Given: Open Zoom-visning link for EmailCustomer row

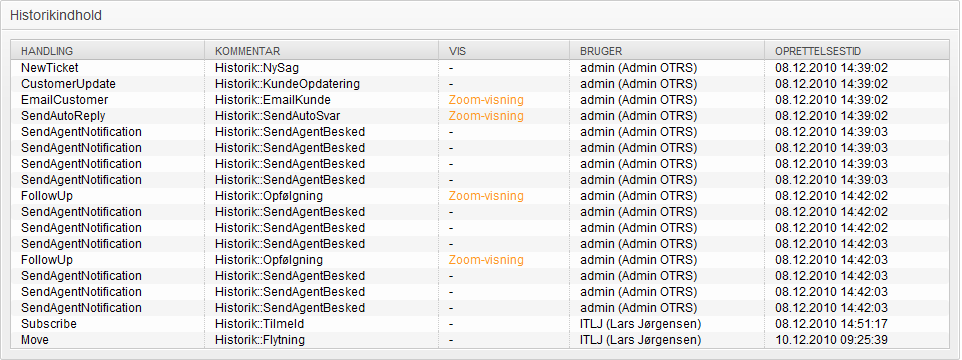Looking at the screenshot, I should [486, 100].
